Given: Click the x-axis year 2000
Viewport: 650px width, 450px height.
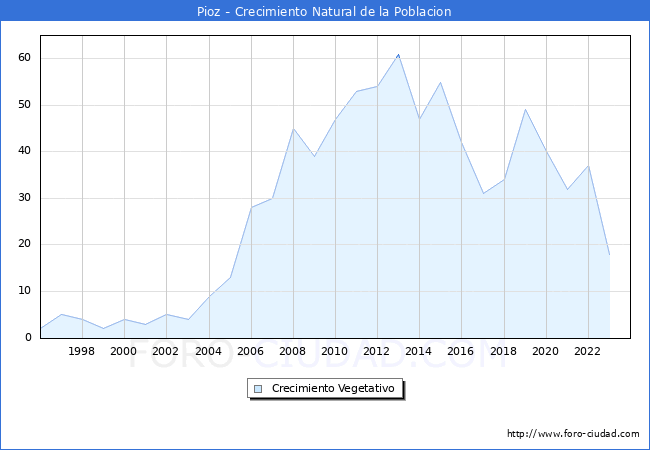Looking at the screenshot, I should tap(124, 351).
